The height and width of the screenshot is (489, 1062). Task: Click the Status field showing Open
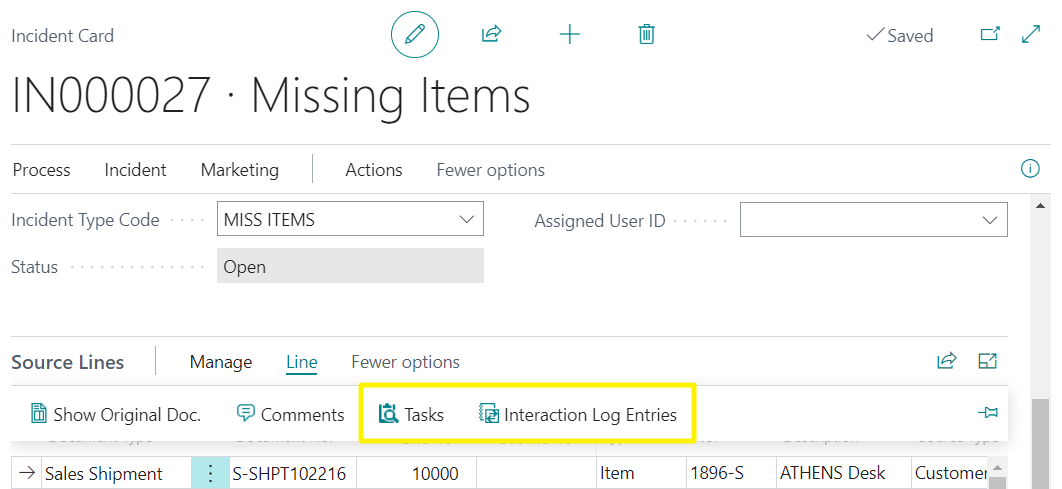[350, 265]
